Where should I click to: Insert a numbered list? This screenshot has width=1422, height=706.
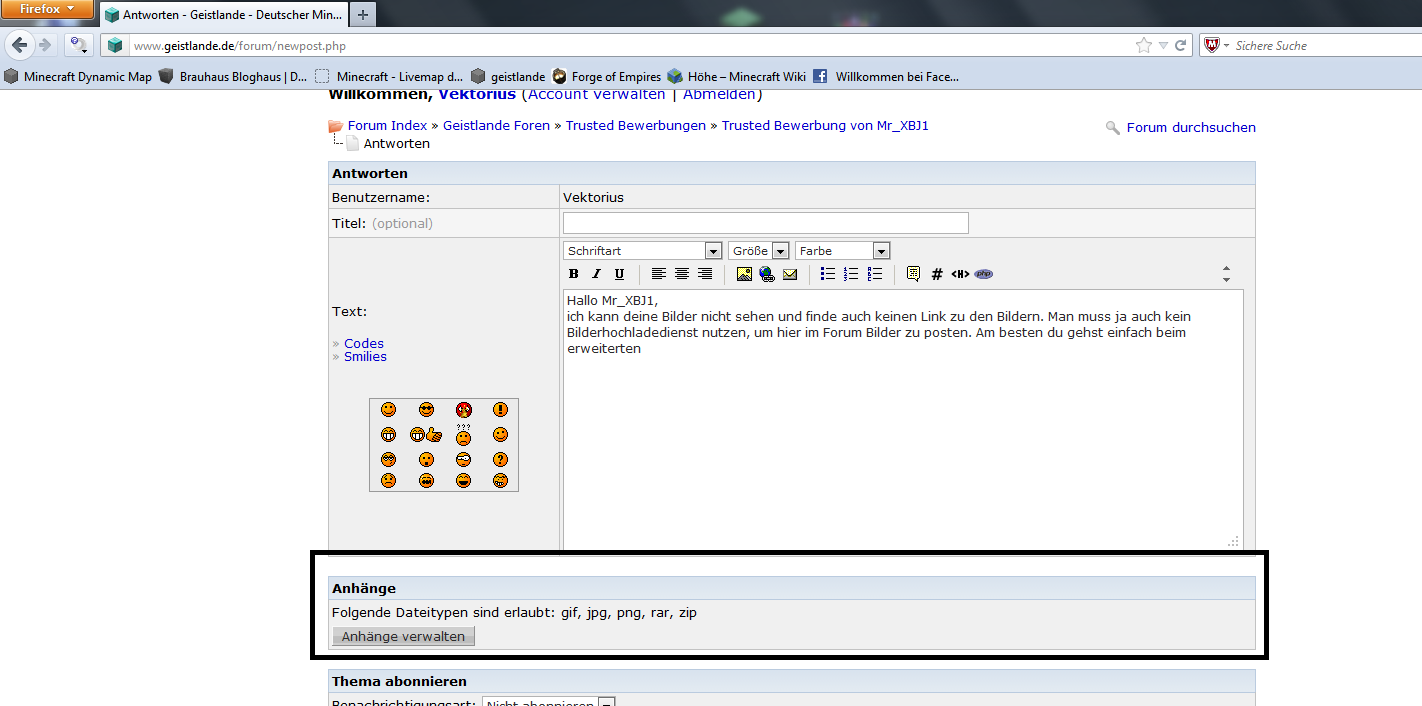851,274
